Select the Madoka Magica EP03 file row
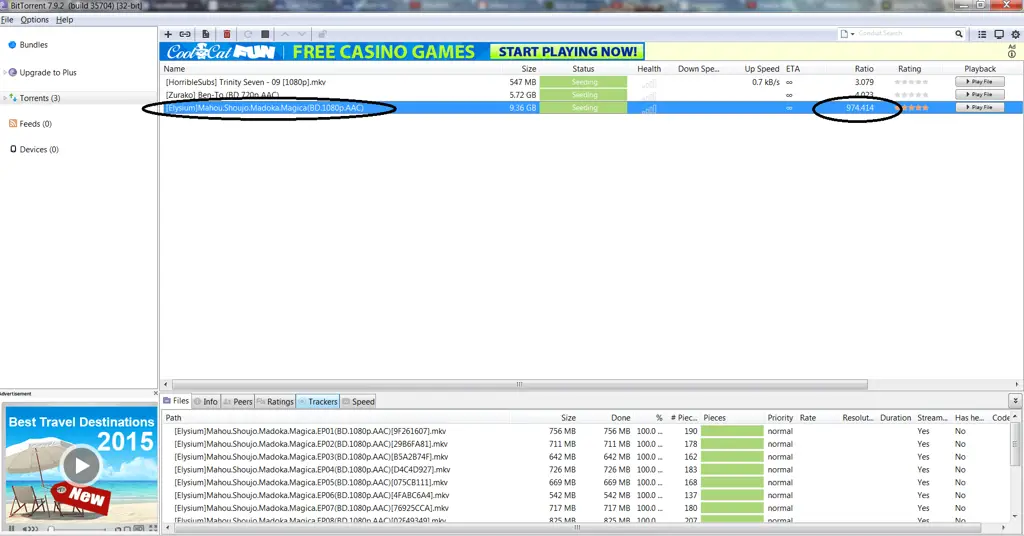Image resolution: width=1024 pixels, height=536 pixels. tap(586, 456)
